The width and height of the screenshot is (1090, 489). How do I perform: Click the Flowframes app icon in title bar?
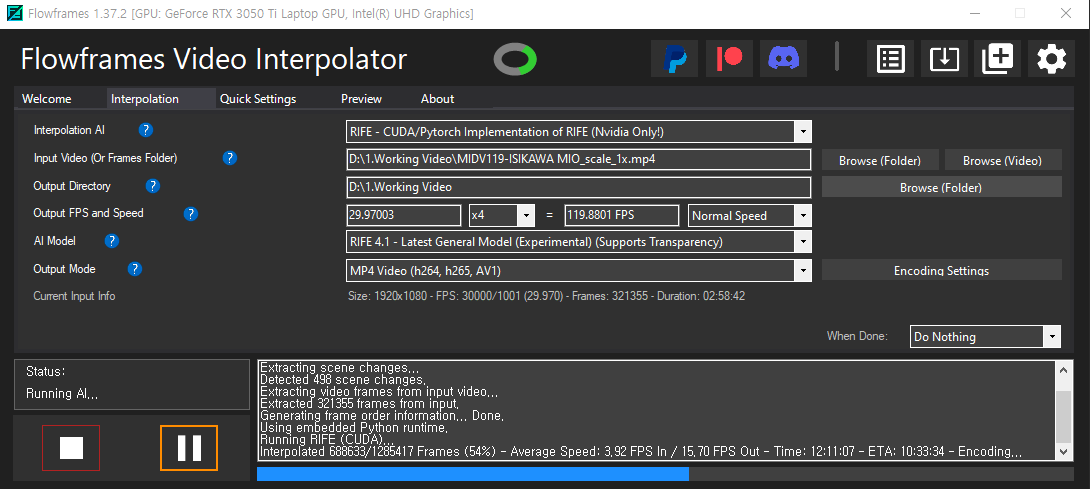coord(13,13)
